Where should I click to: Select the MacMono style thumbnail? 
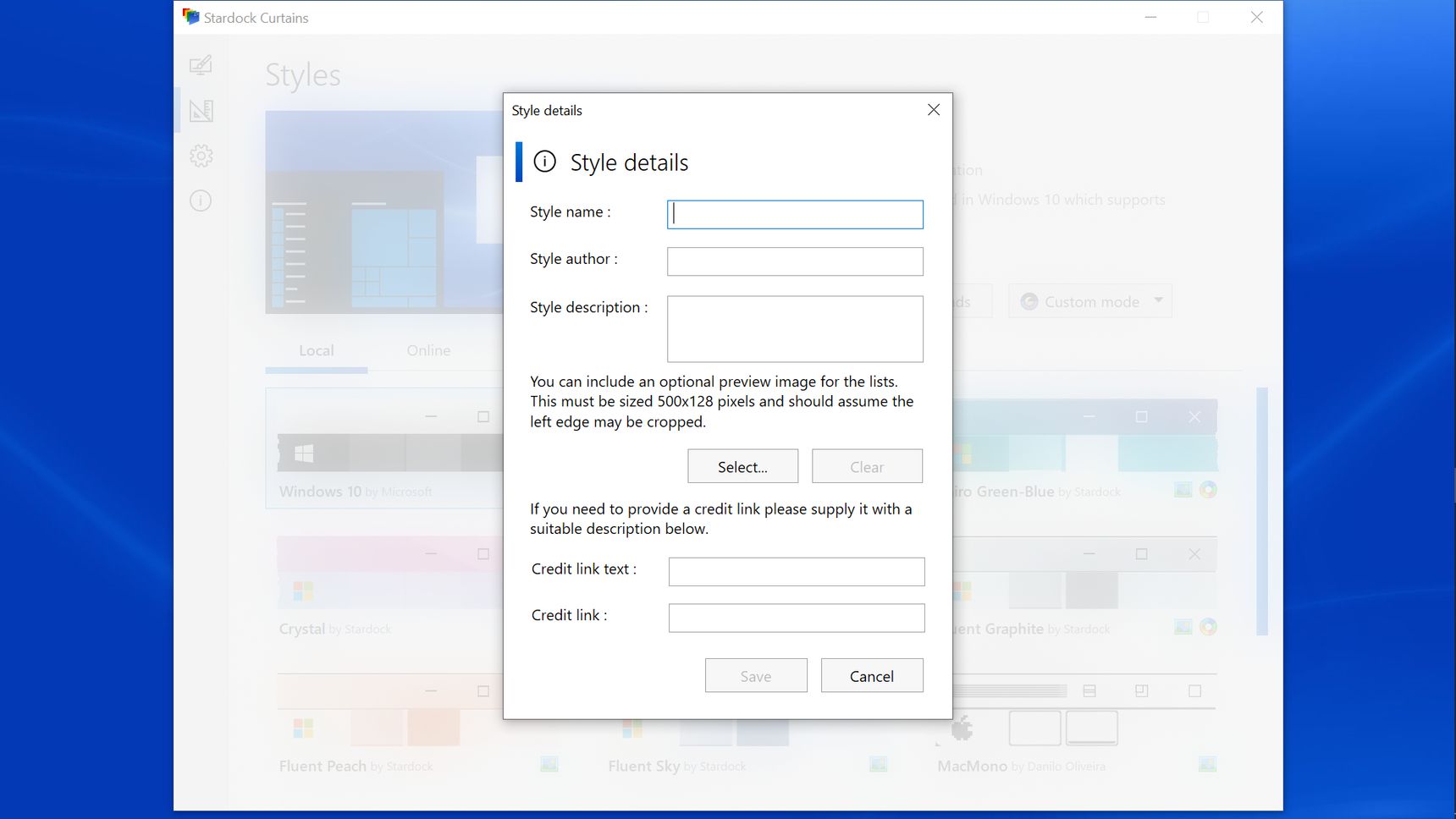[1077, 723]
